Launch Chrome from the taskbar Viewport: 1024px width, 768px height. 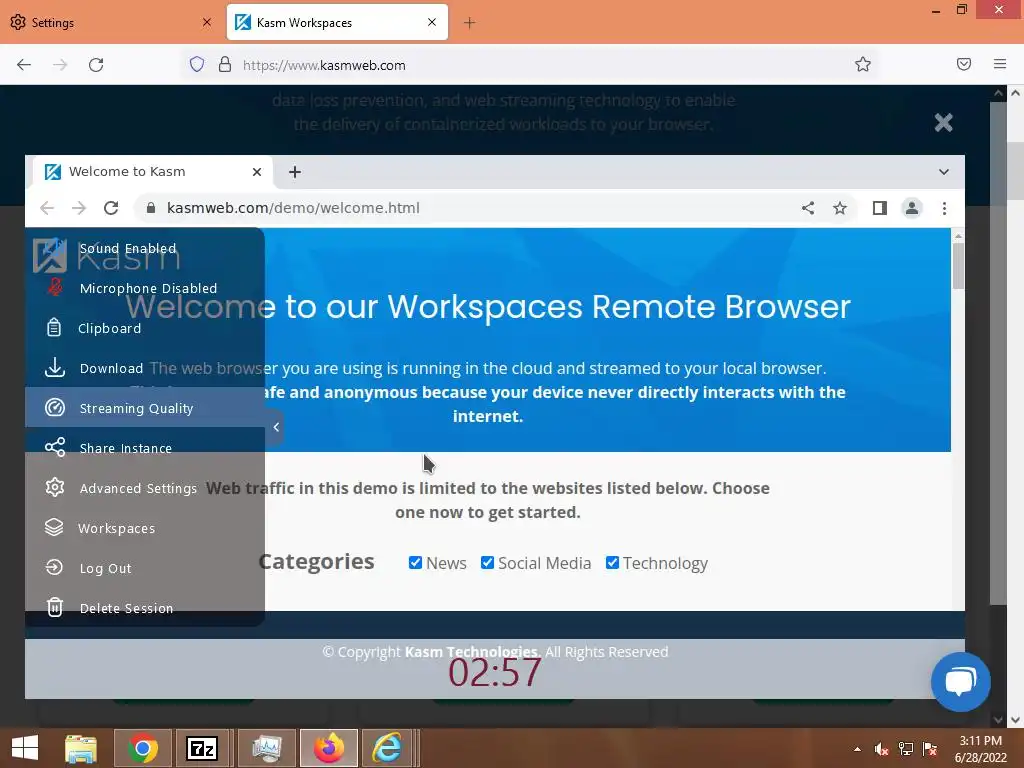click(143, 748)
